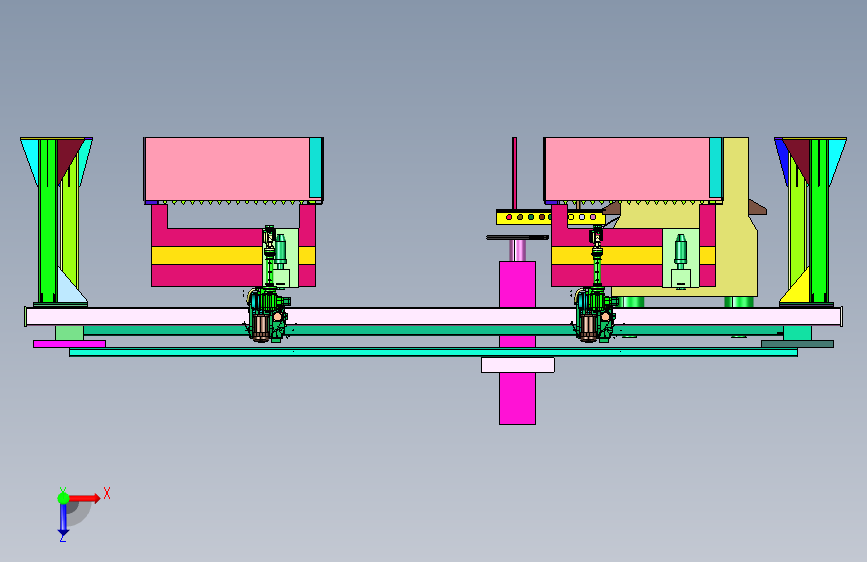The image size is (867, 562).
Task: Select the right pink rectangular top block
Action: 627,169
